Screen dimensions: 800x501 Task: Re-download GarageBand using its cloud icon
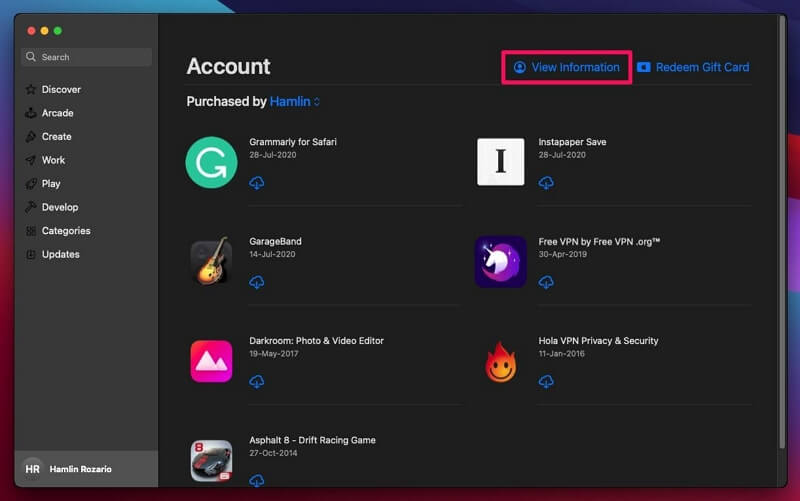pyautogui.click(x=257, y=283)
